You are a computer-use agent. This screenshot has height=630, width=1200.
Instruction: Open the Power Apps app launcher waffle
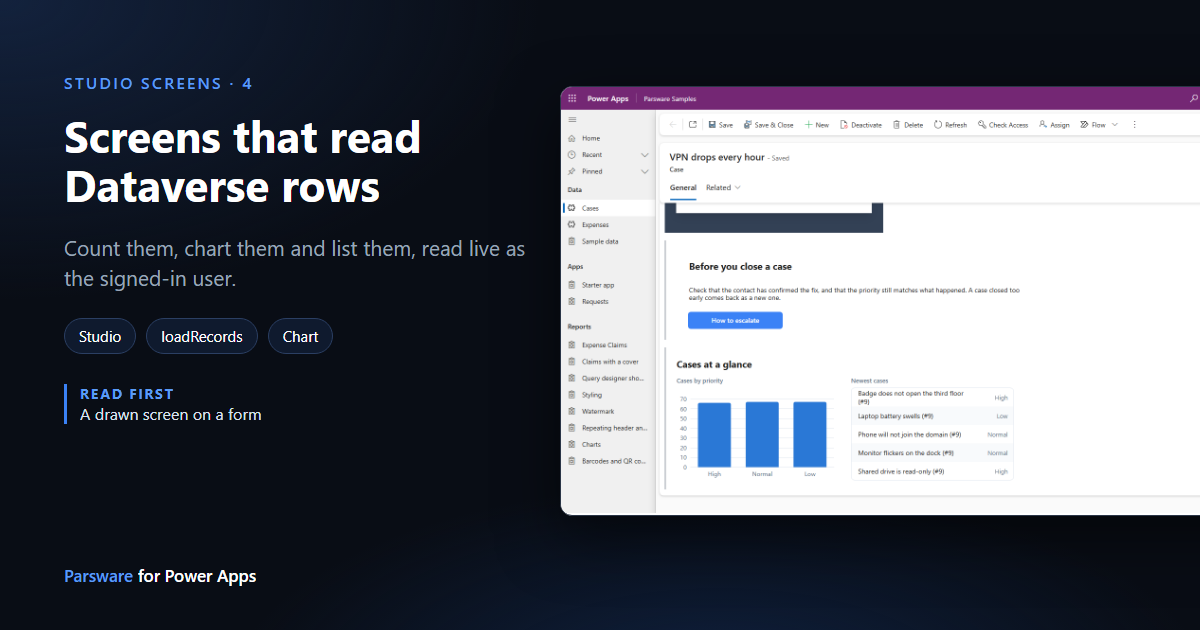[572, 99]
